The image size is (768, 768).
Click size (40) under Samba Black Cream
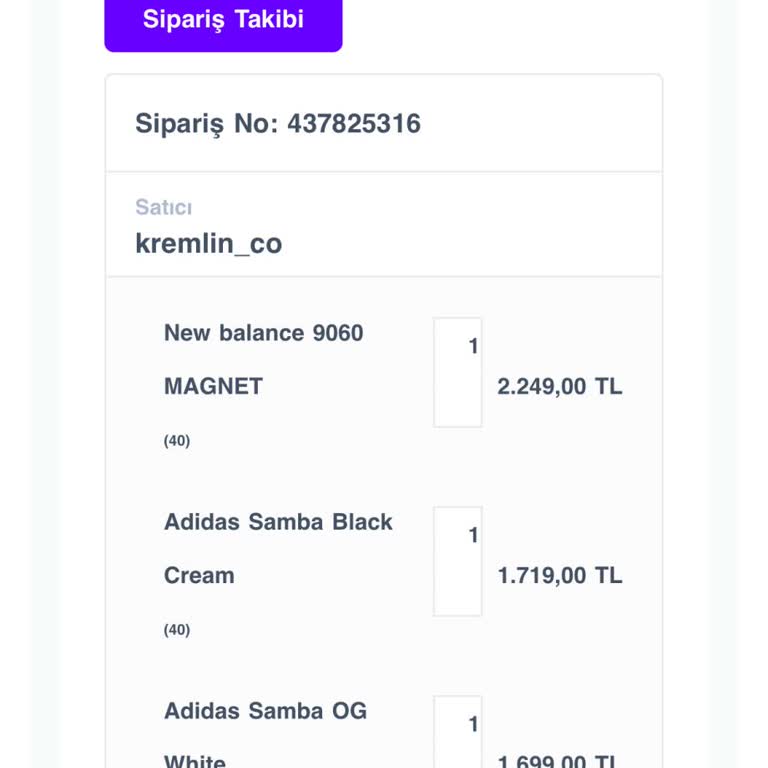(177, 630)
